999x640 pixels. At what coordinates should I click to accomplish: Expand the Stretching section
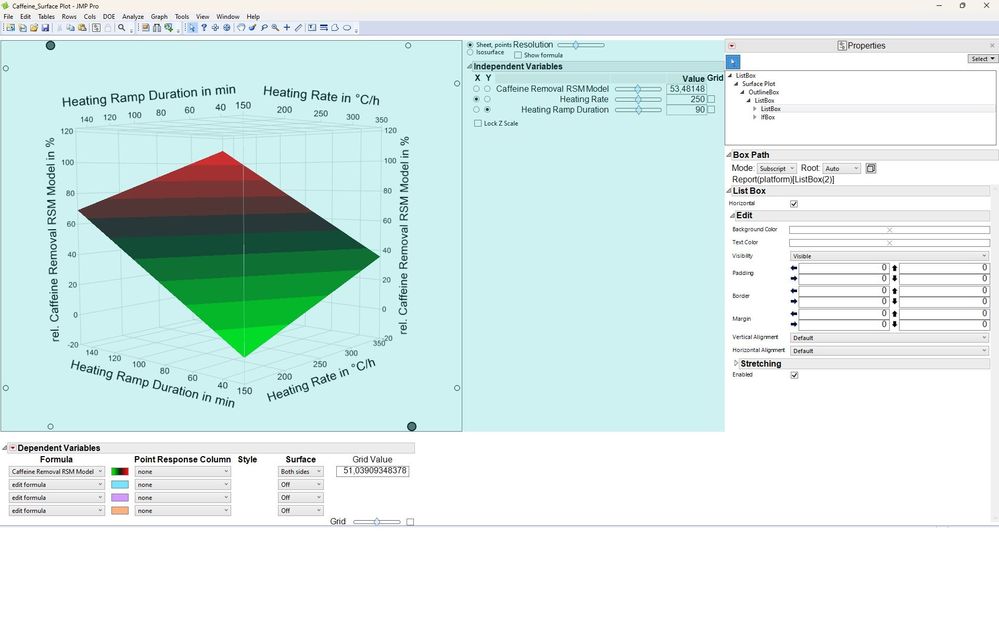point(736,363)
